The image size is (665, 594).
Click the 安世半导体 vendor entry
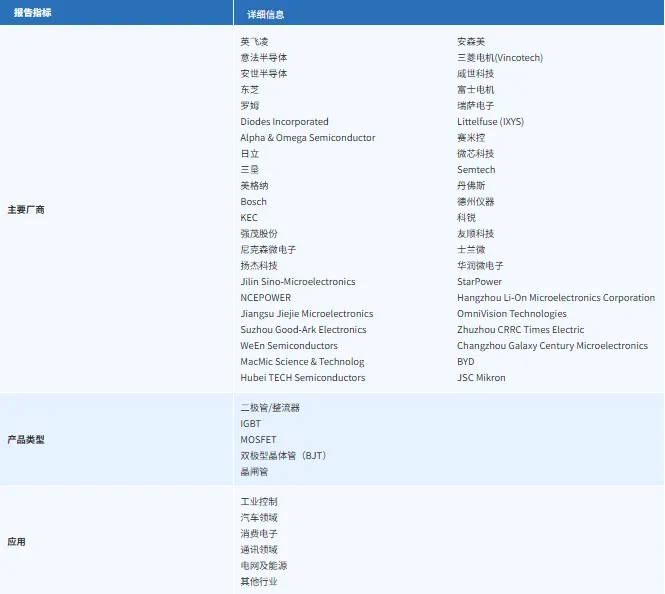tap(264, 74)
